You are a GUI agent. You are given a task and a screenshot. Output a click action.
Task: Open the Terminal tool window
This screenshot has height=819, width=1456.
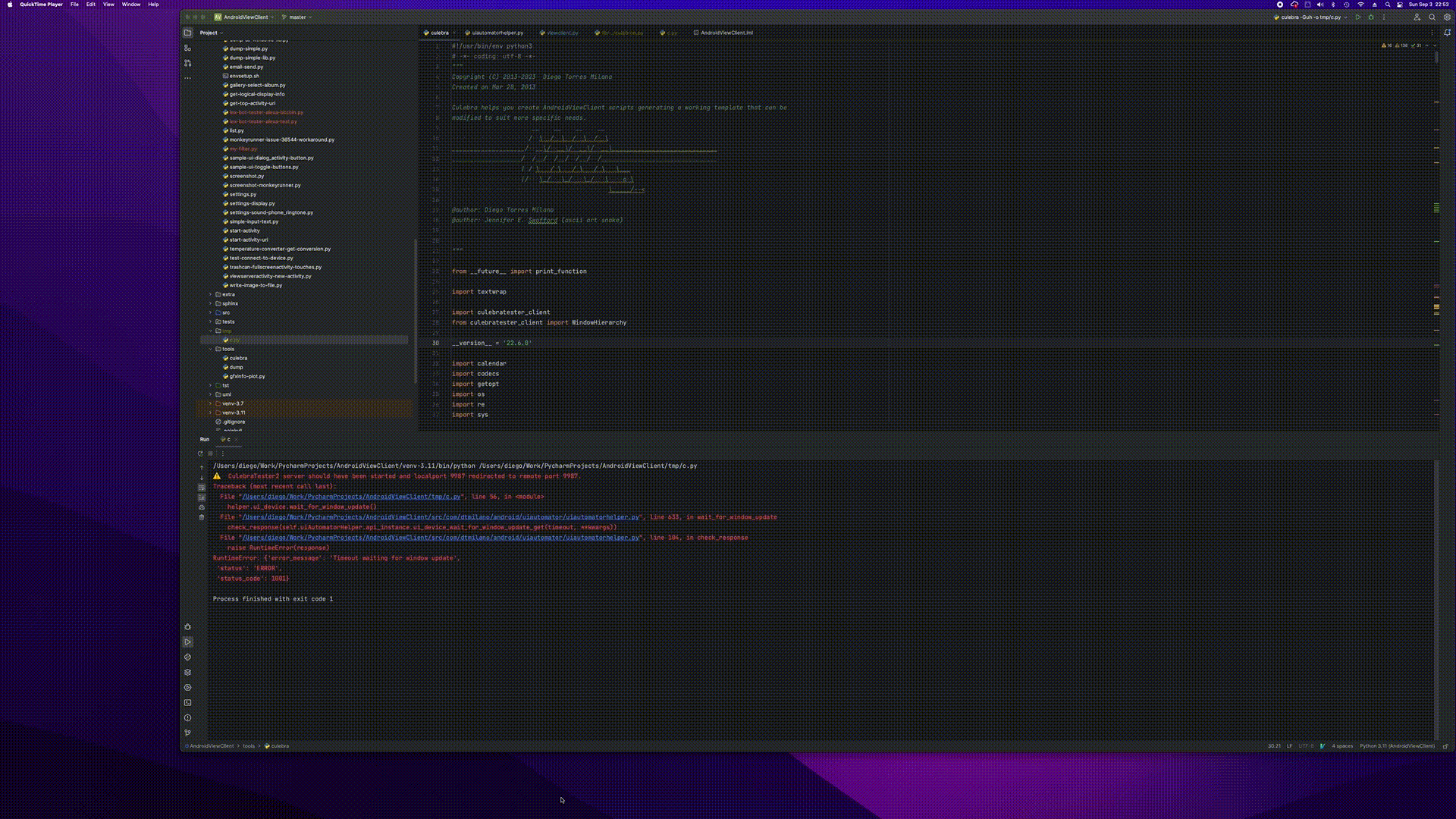187,703
